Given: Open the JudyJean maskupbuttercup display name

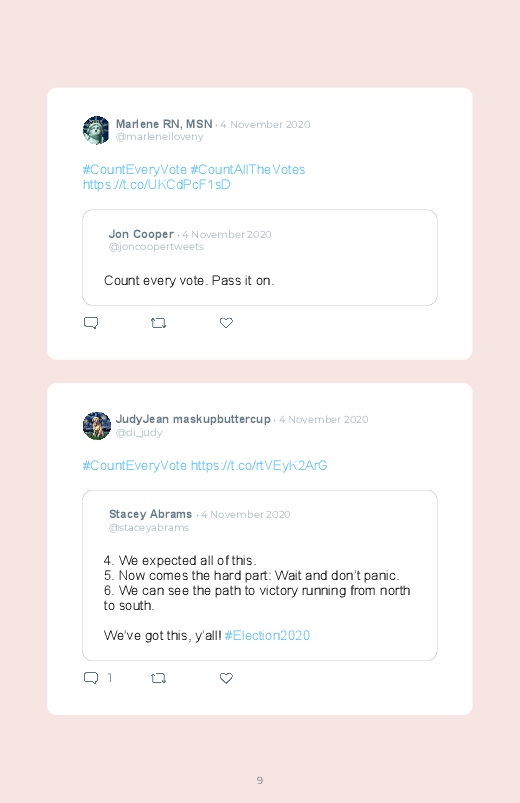Looking at the screenshot, I should pyautogui.click(x=193, y=419).
